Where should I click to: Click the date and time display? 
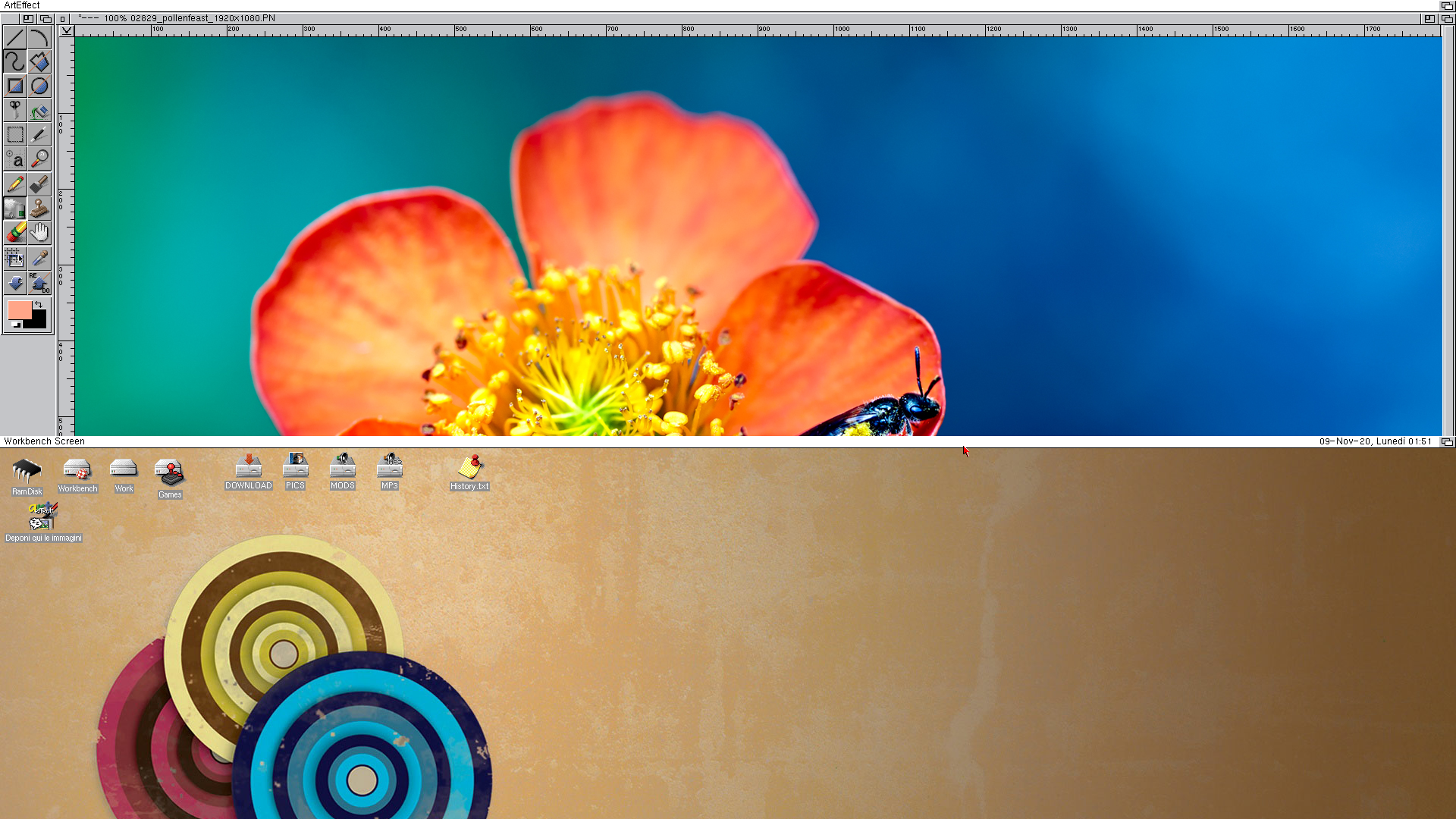tap(1375, 441)
